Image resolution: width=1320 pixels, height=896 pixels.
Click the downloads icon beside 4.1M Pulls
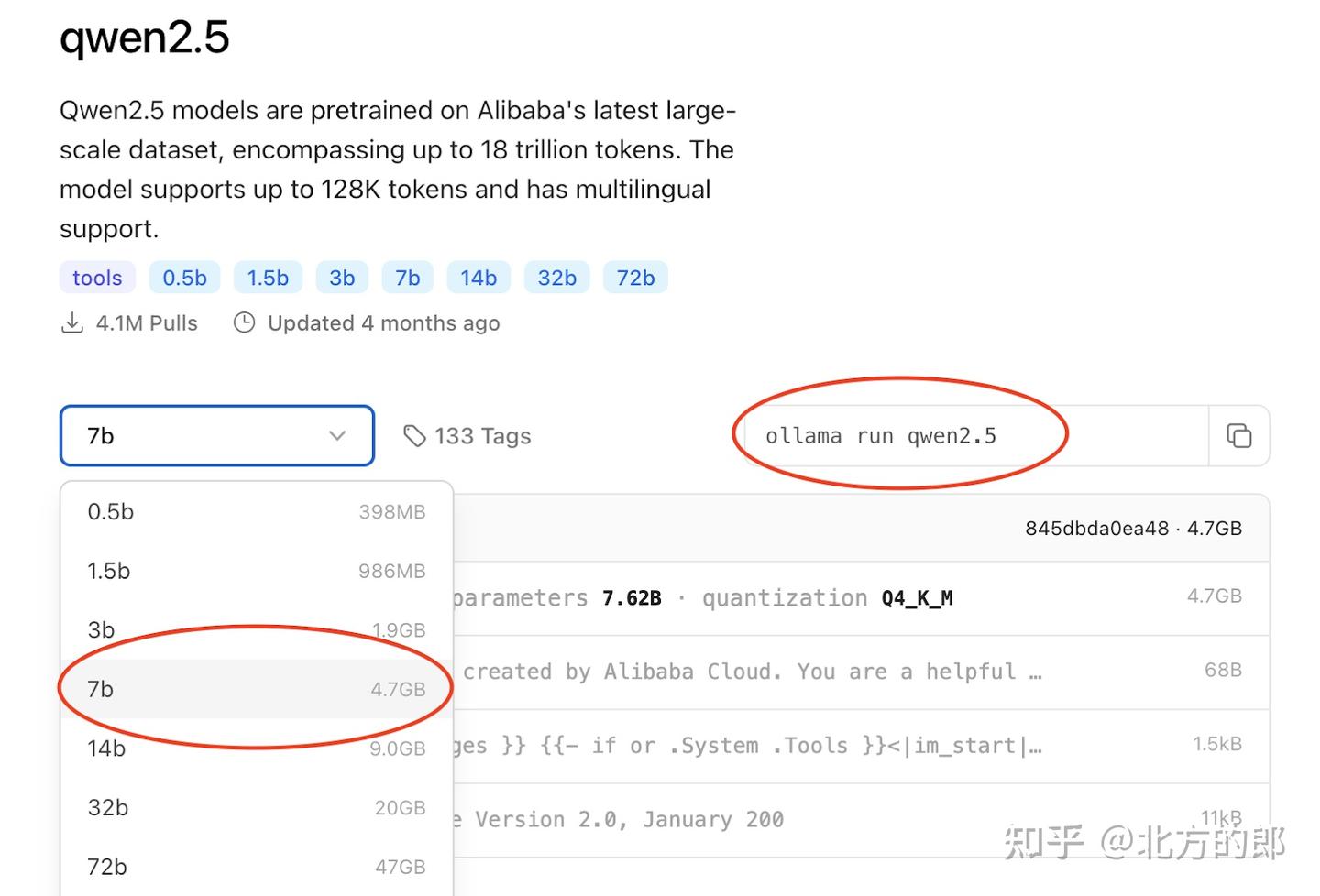[72, 322]
